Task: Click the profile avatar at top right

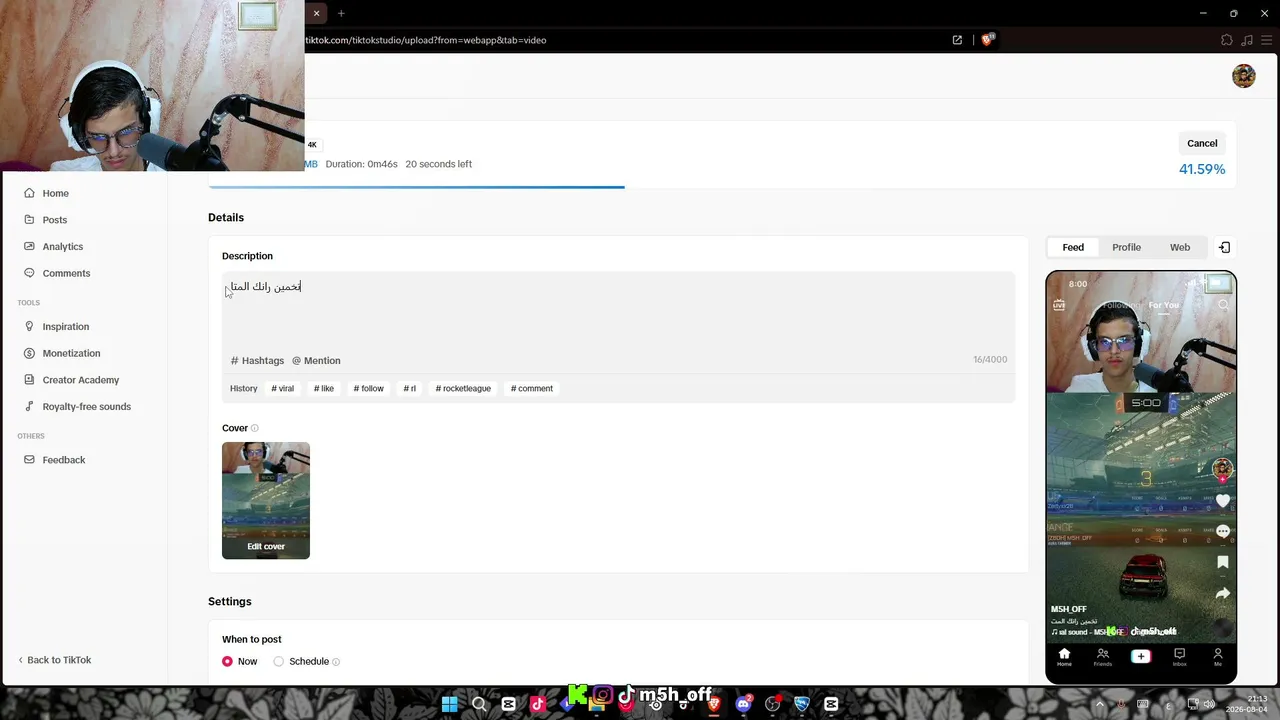Action: tap(1243, 77)
